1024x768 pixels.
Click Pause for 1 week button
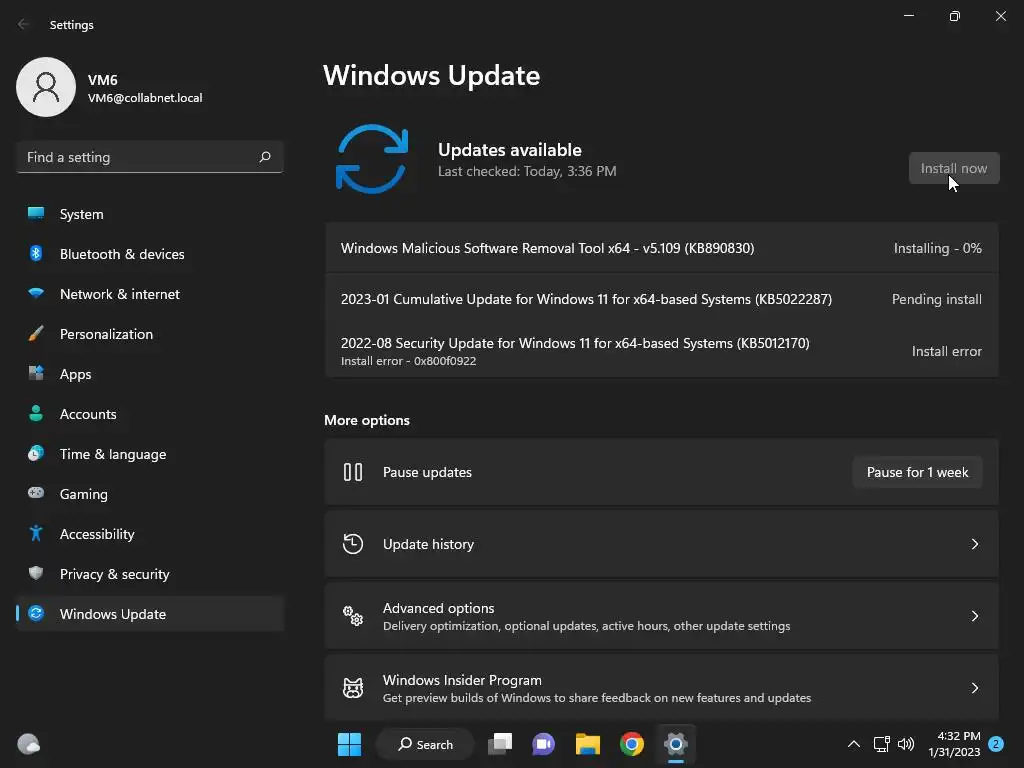pos(918,472)
